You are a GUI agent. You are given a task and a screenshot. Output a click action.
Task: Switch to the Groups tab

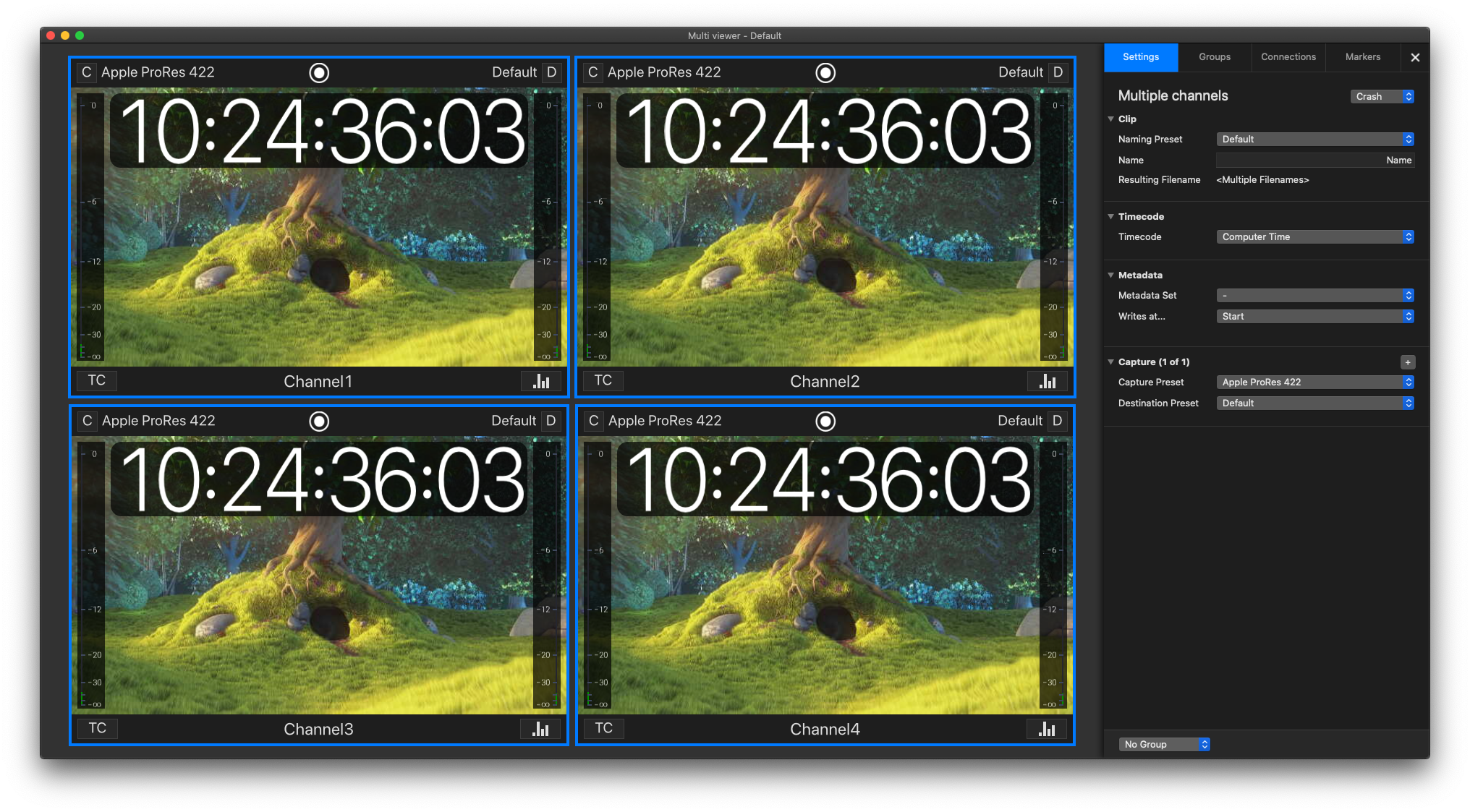pyautogui.click(x=1215, y=57)
